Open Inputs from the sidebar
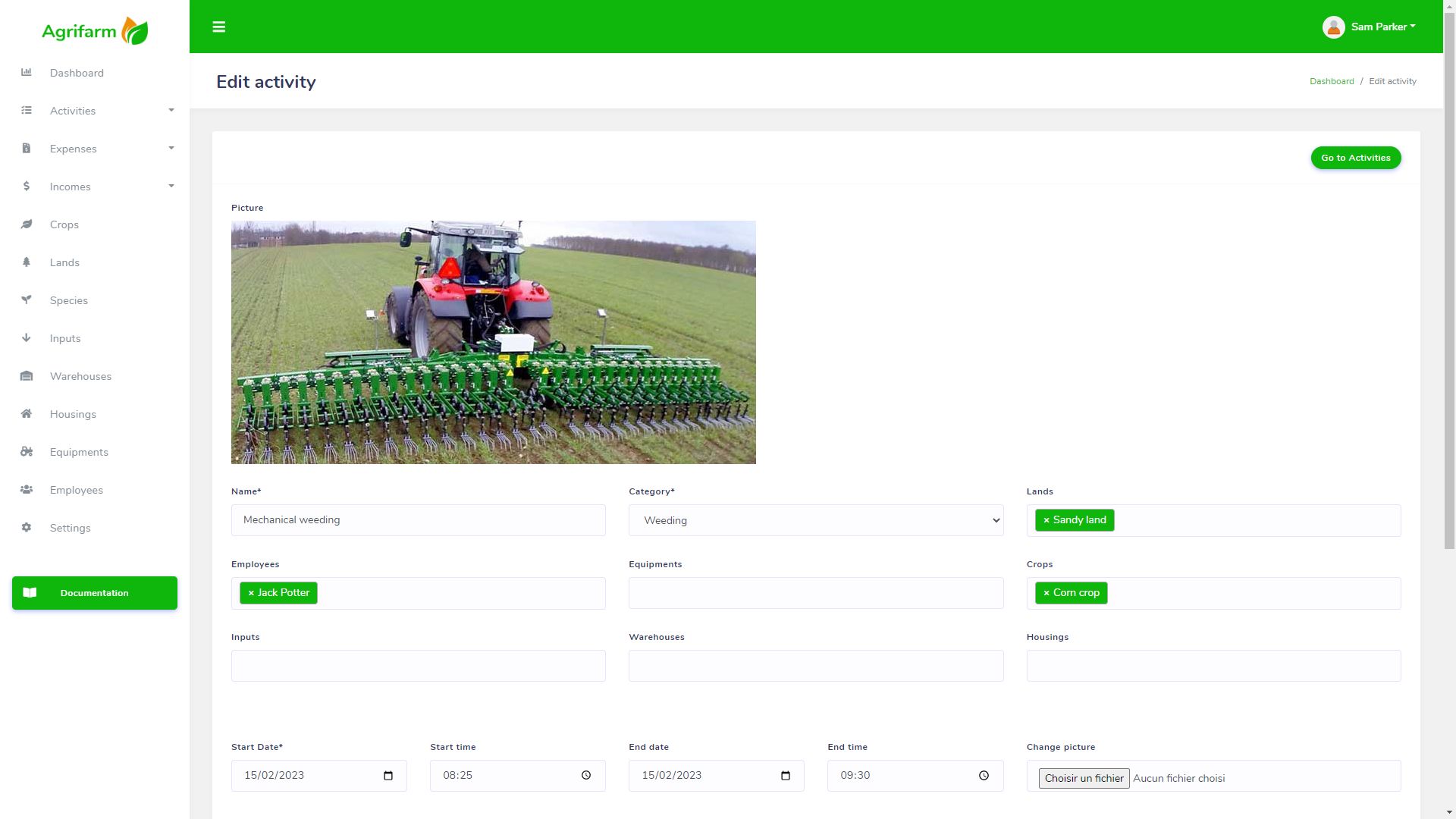Viewport: 1456px width, 819px height. 65,338
